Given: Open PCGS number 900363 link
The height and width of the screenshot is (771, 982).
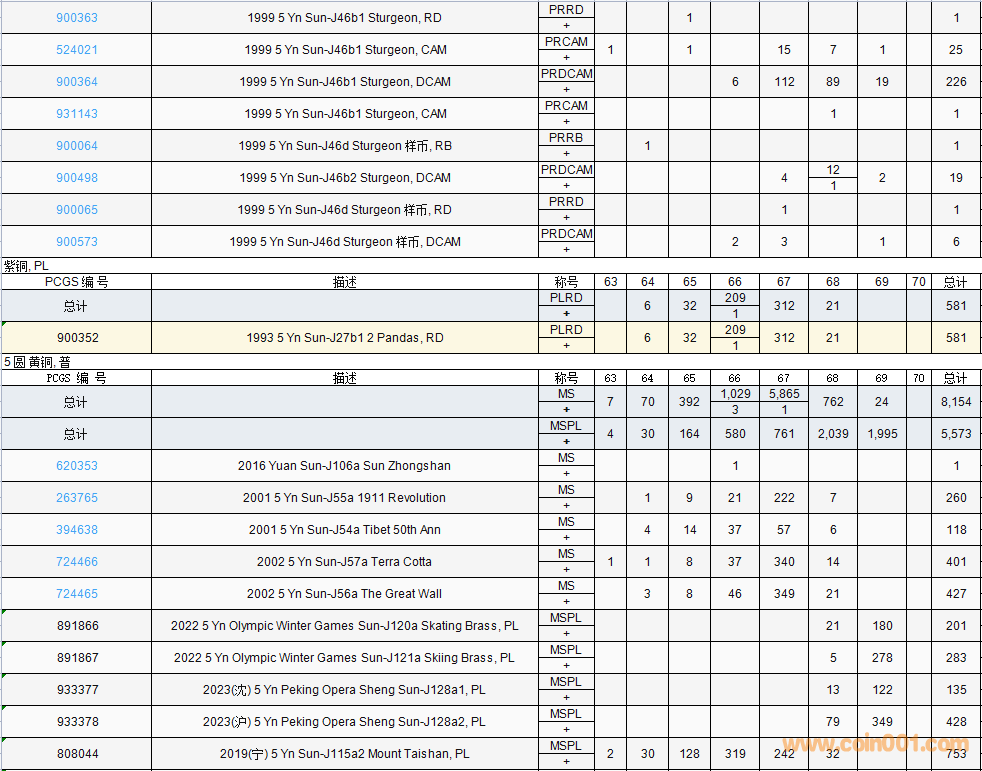Looking at the screenshot, I should 77,18.
